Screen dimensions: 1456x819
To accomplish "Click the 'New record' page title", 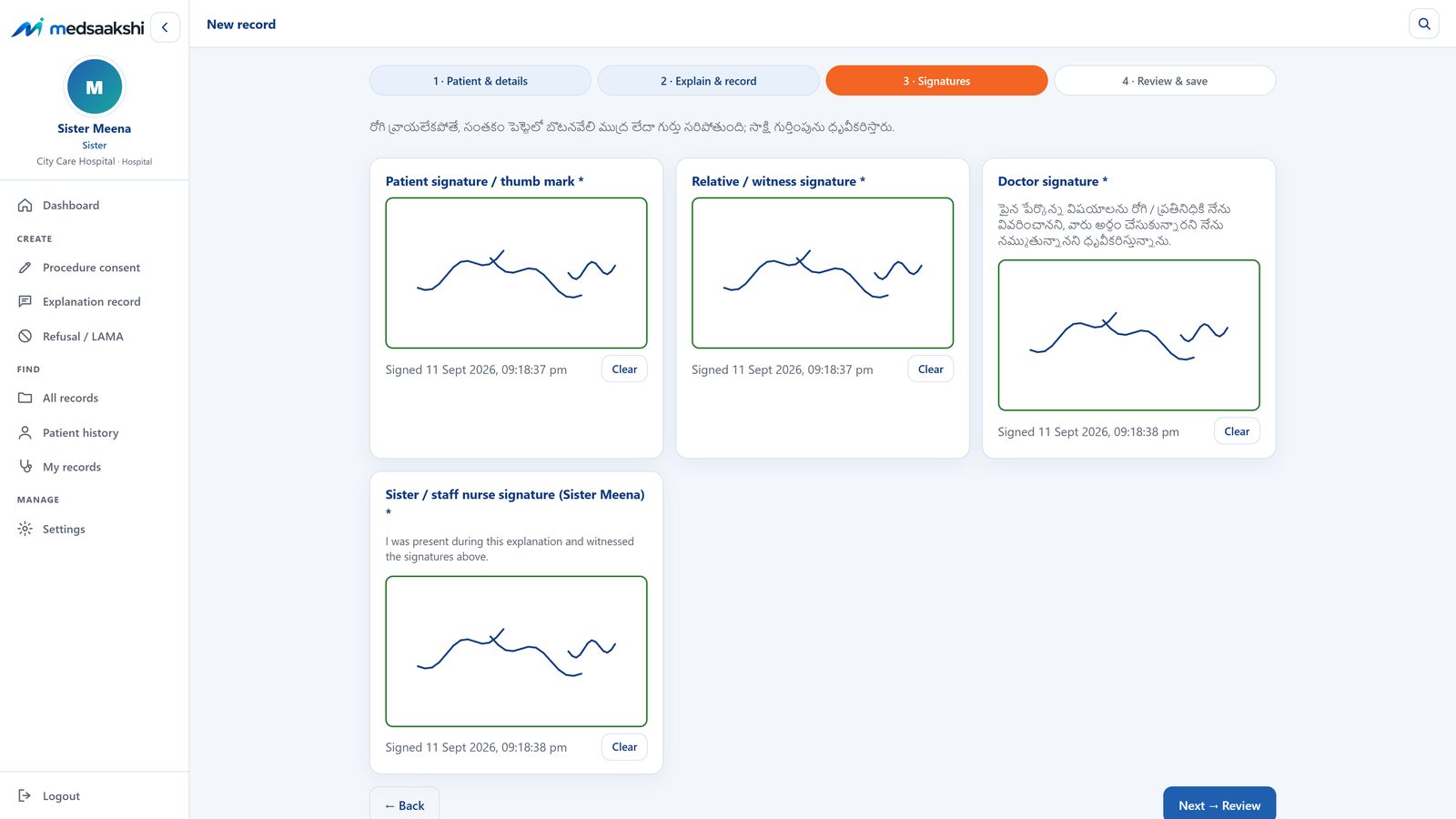I will 241,25.
